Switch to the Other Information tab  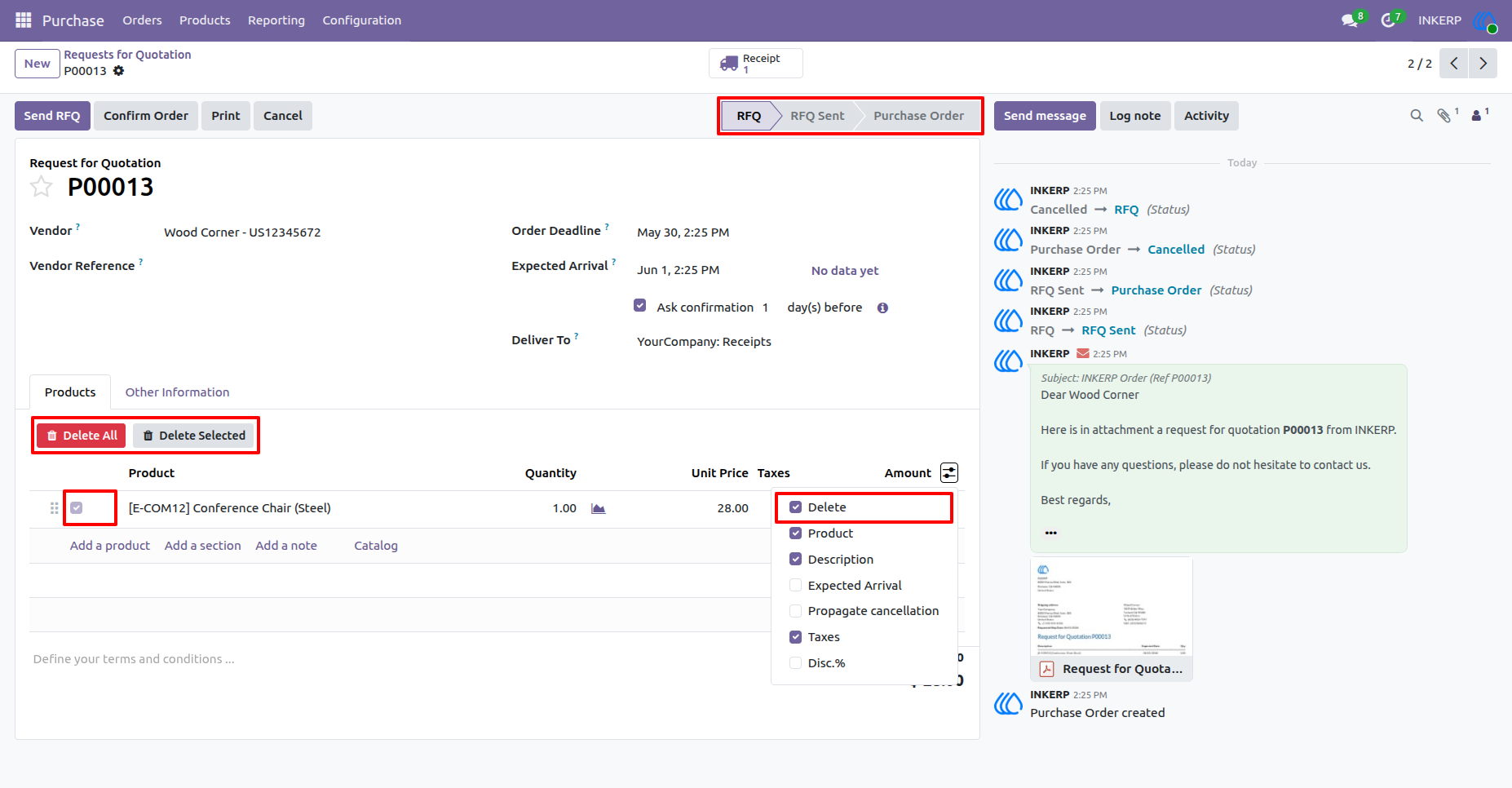(177, 392)
